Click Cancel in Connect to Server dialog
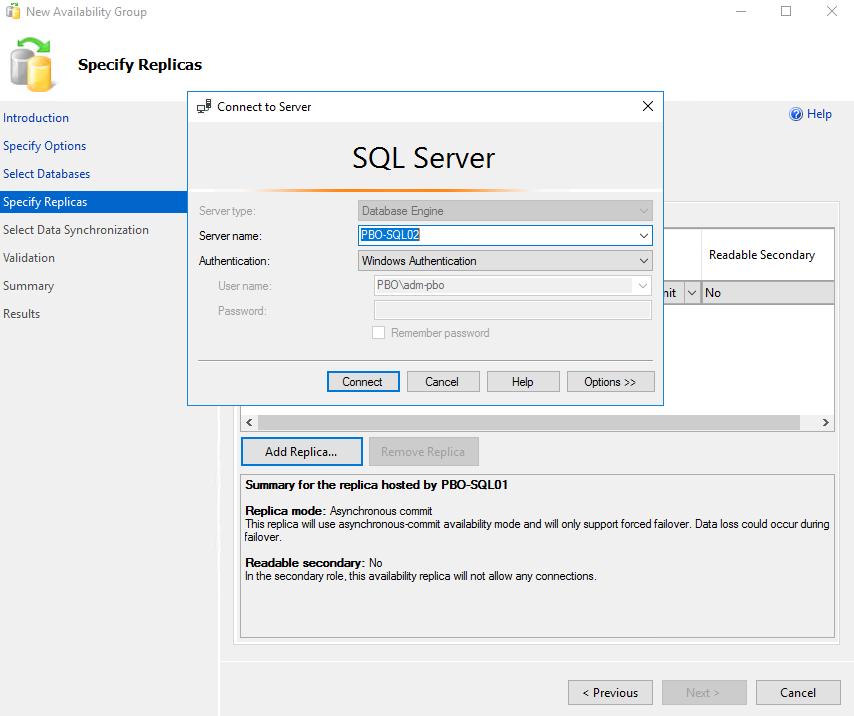 tap(443, 382)
